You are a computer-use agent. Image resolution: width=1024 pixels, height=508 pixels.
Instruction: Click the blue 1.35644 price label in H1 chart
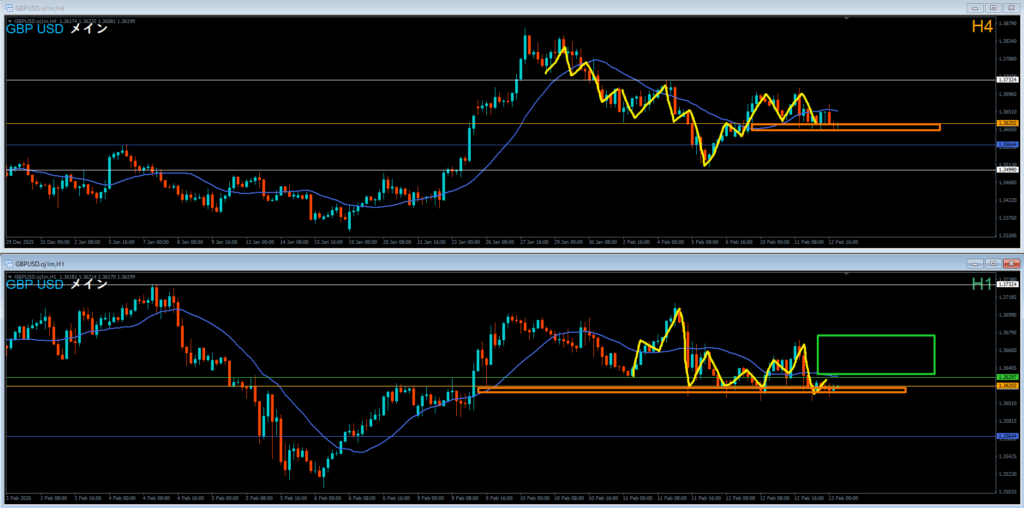1006,436
